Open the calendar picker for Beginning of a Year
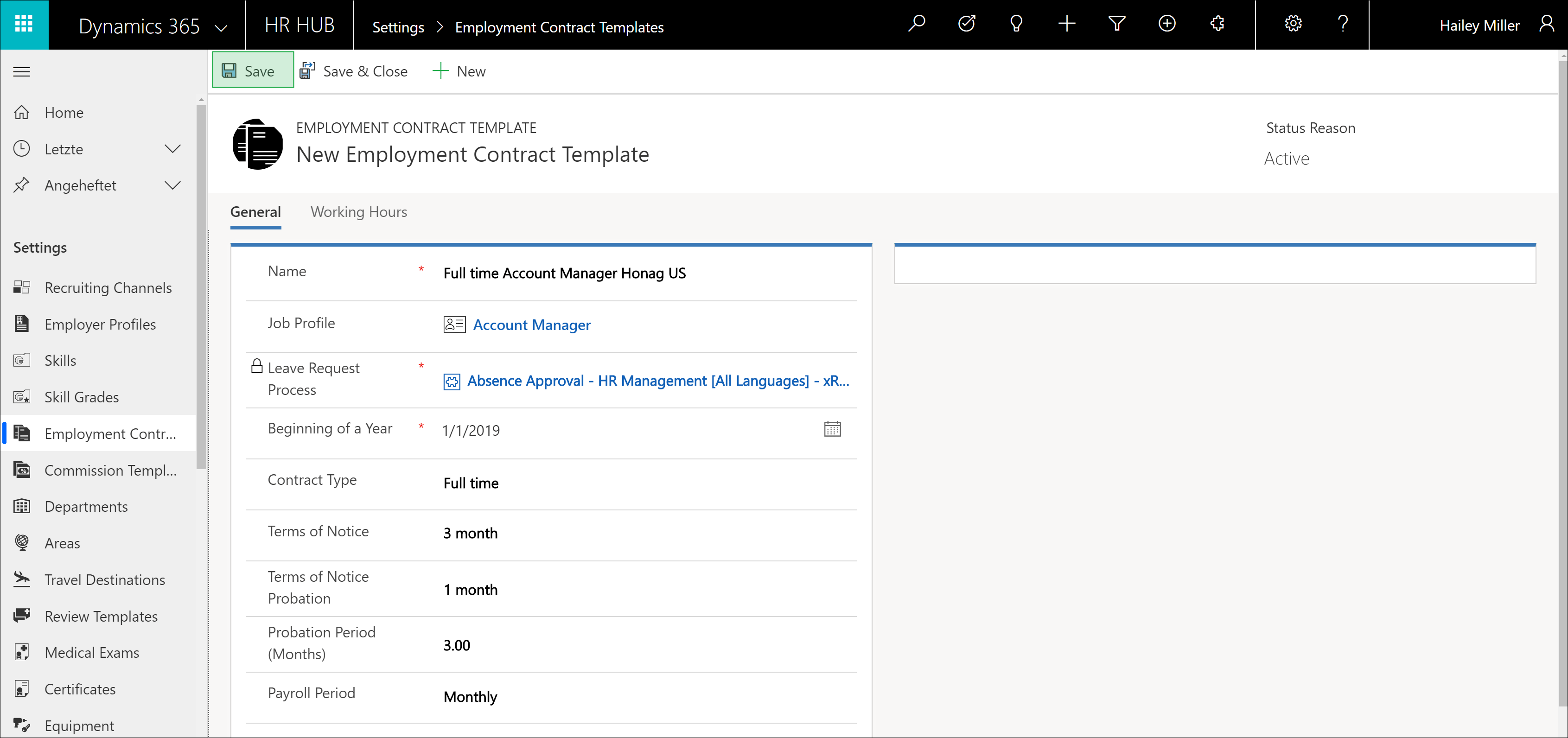The width and height of the screenshot is (1568, 738). (832, 429)
